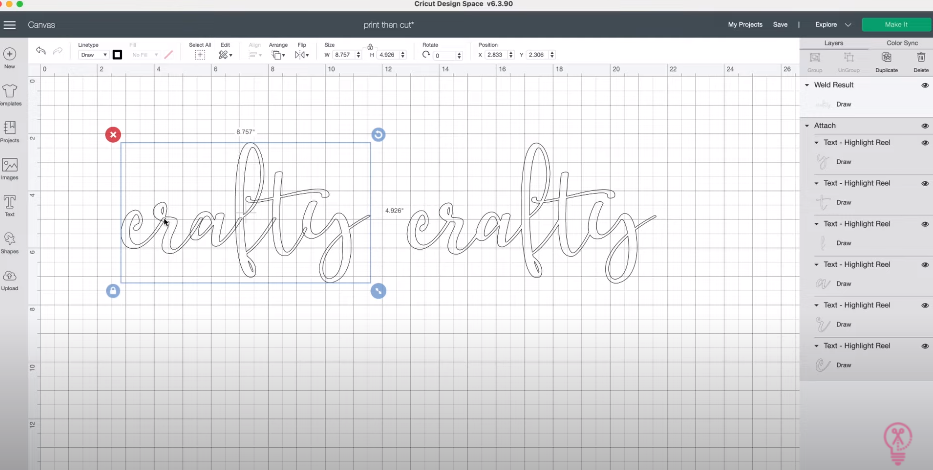Hide the Weld Result layer
933x470 pixels.
coord(925,85)
